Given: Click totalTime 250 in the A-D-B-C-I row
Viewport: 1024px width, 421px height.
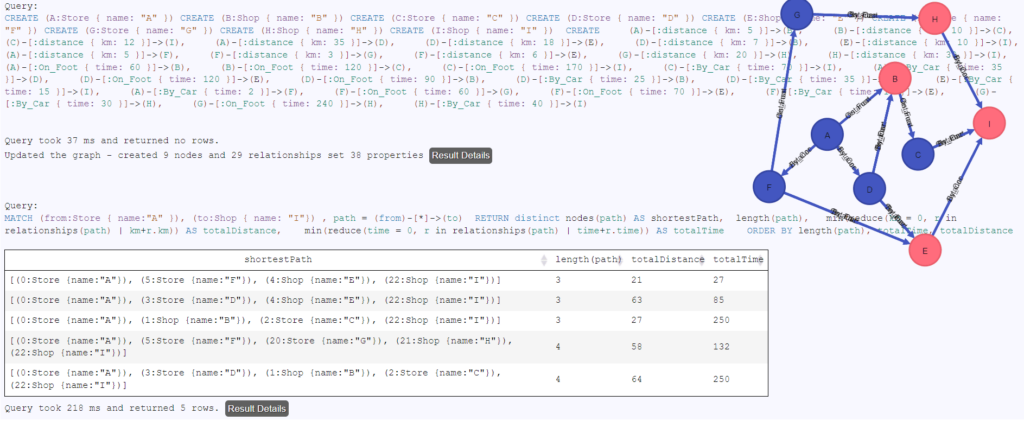Looking at the screenshot, I should [x=721, y=379].
